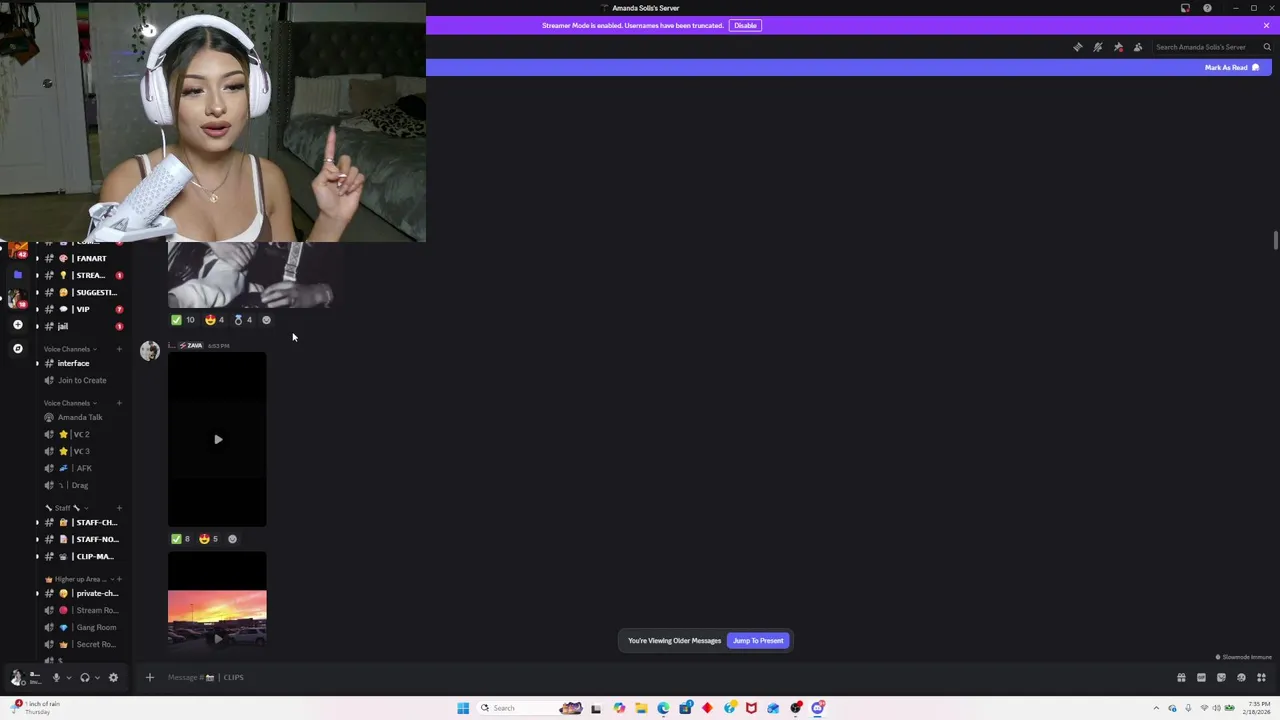
Task: Open the emoji picker in message bar
Action: point(1241,678)
